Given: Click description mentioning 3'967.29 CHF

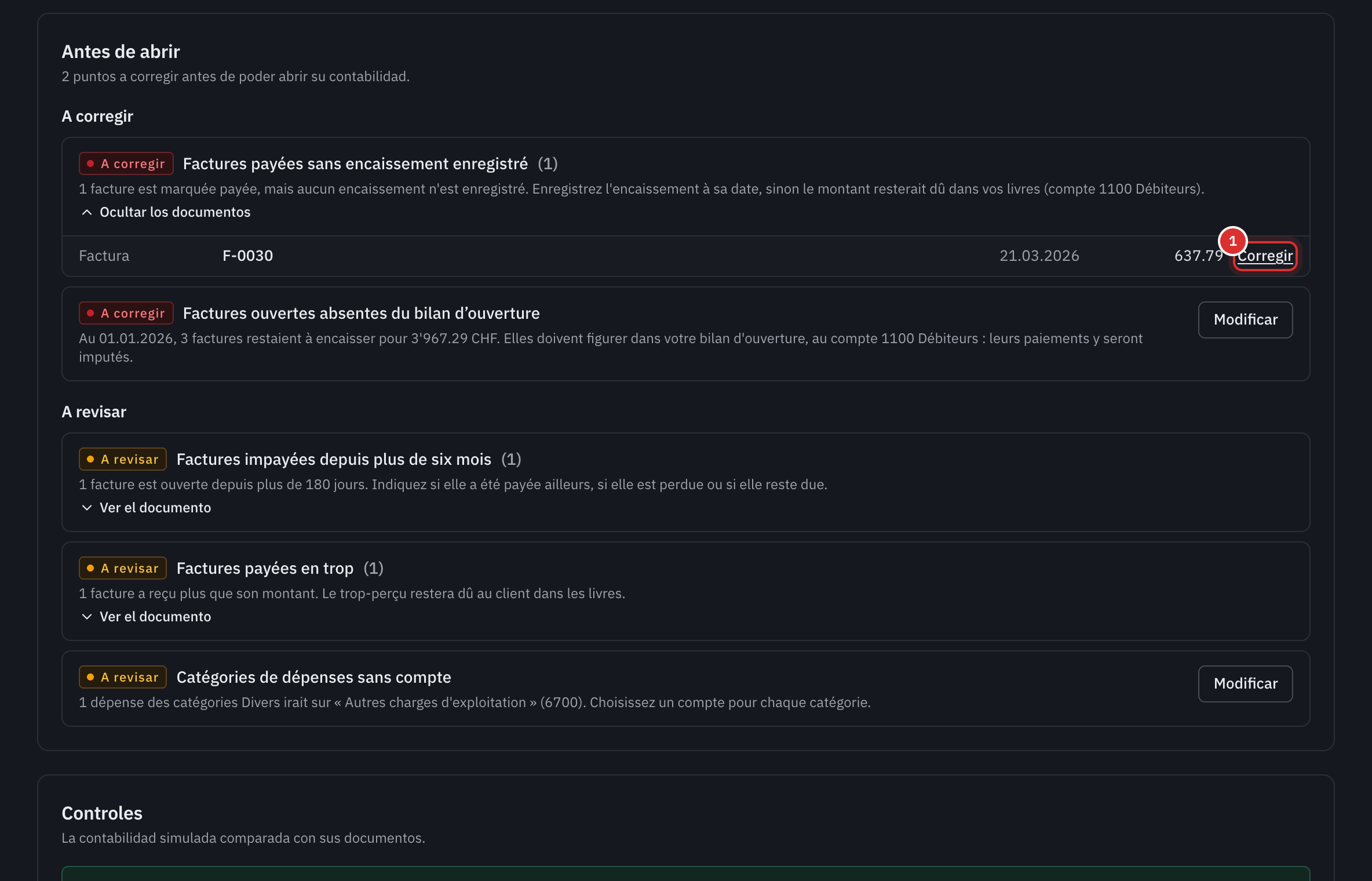Looking at the screenshot, I should [611, 348].
